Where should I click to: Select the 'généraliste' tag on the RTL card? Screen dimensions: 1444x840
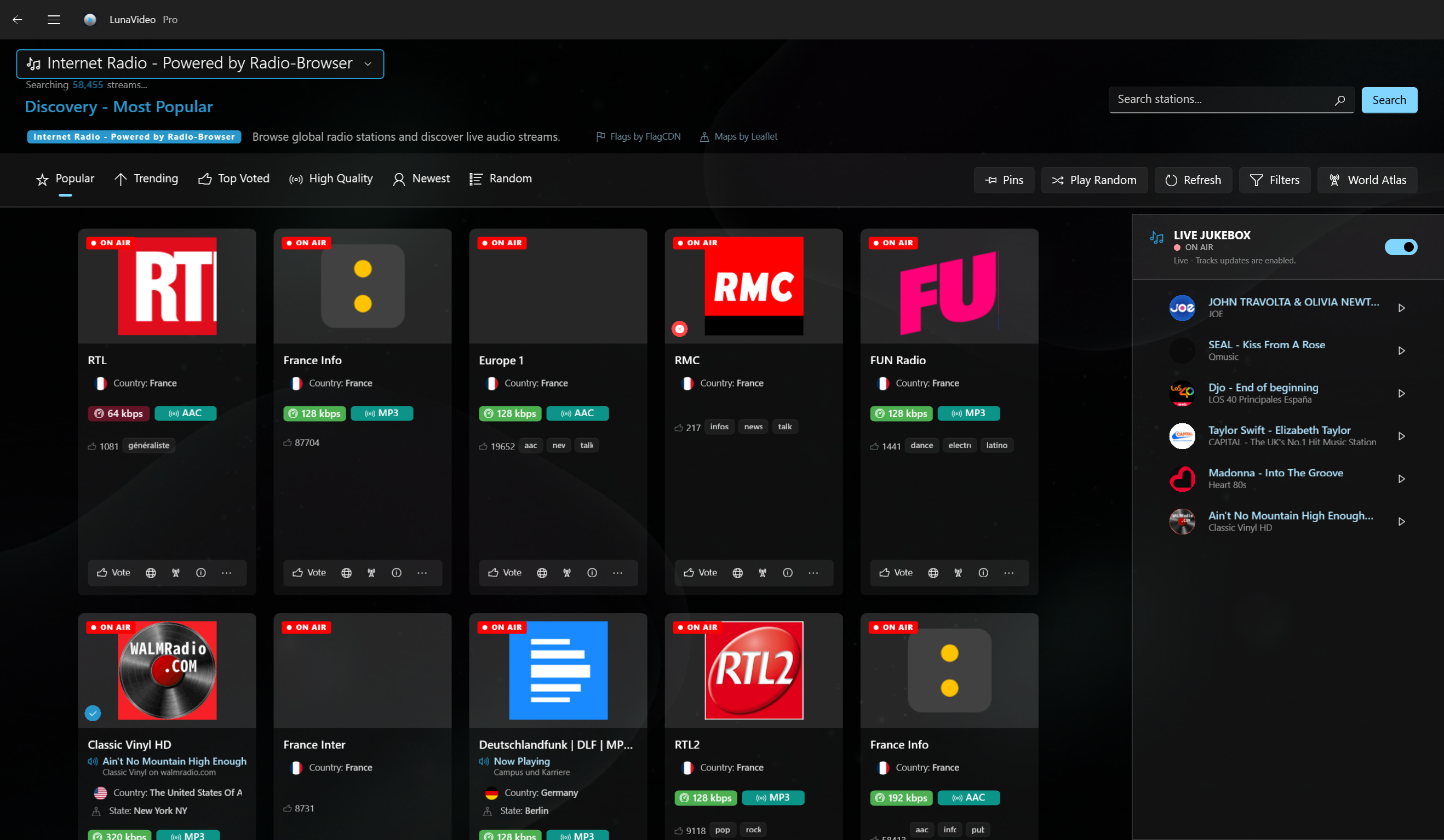click(149, 445)
